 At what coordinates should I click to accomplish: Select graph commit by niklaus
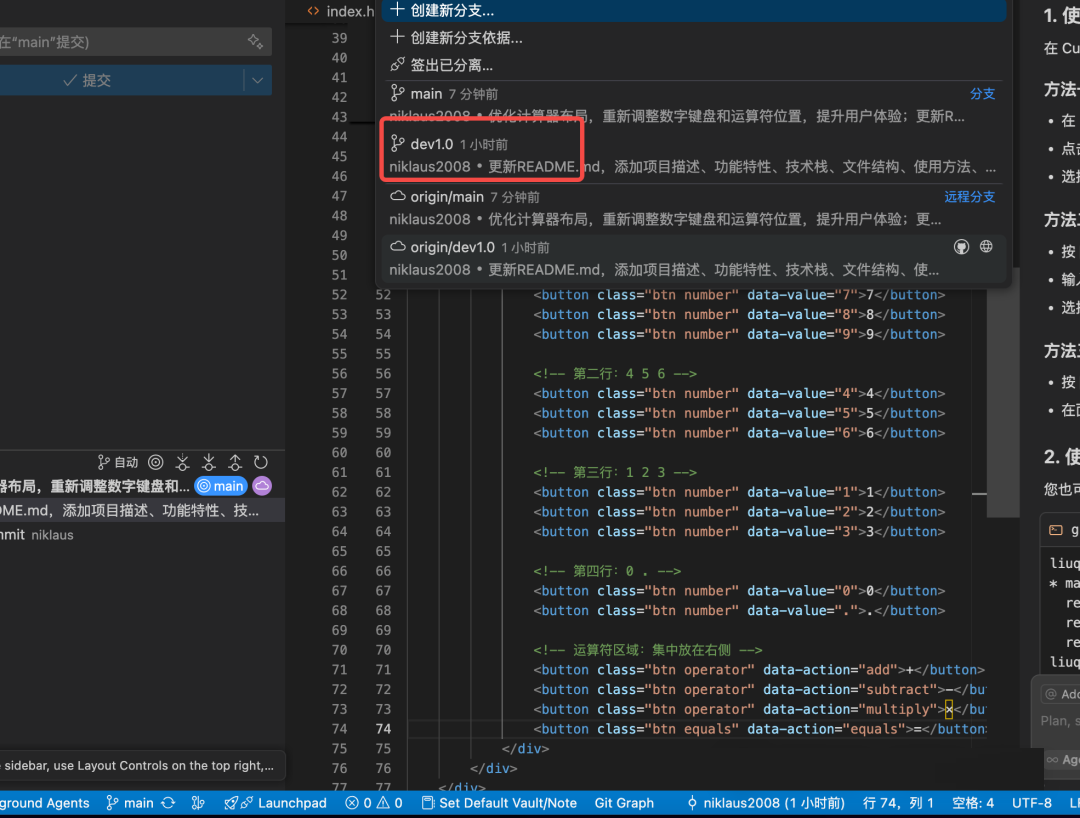click(x=141, y=535)
